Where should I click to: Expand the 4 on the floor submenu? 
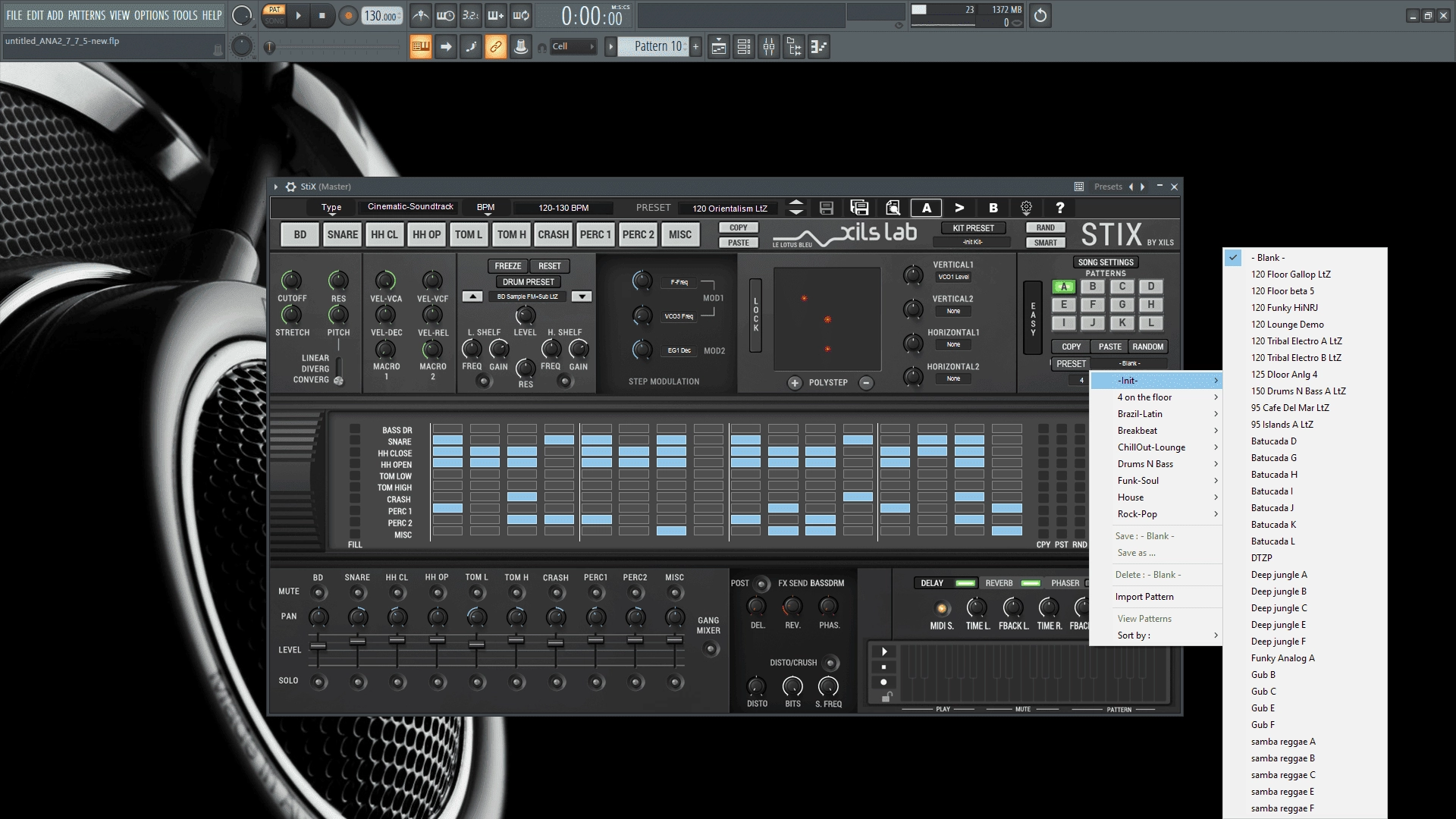pos(1156,397)
